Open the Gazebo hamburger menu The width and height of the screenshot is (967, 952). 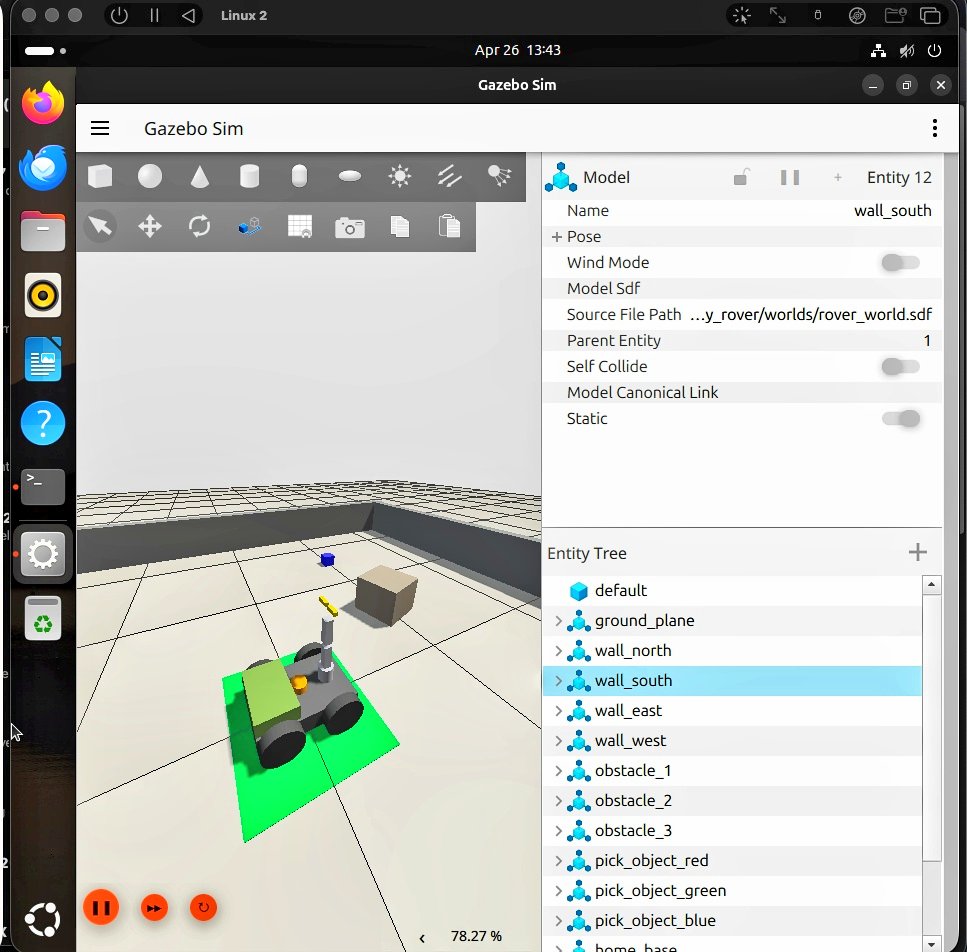(100, 128)
